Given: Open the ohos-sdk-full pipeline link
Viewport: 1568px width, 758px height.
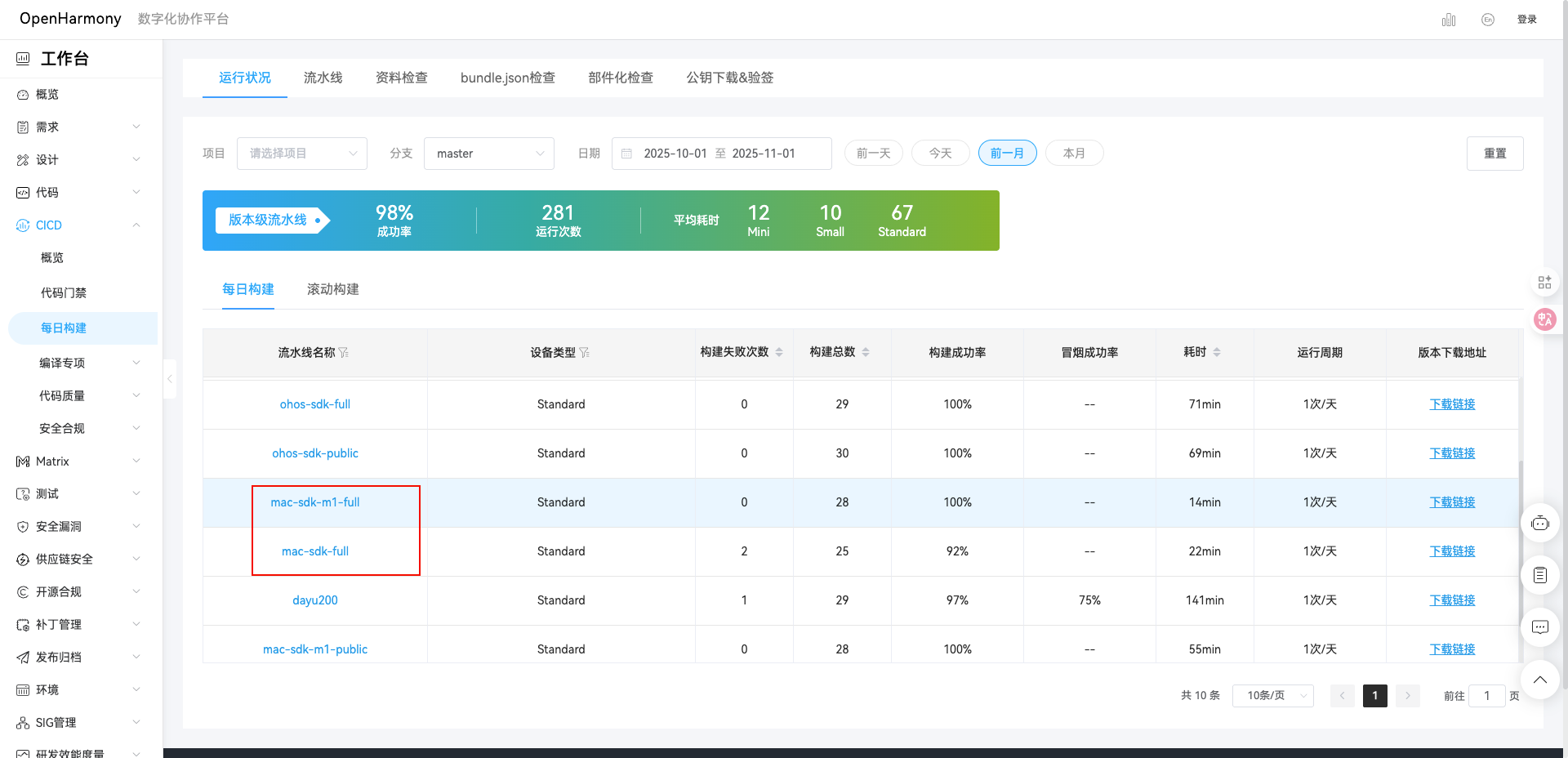Looking at the screenshot, I should 315,404.
